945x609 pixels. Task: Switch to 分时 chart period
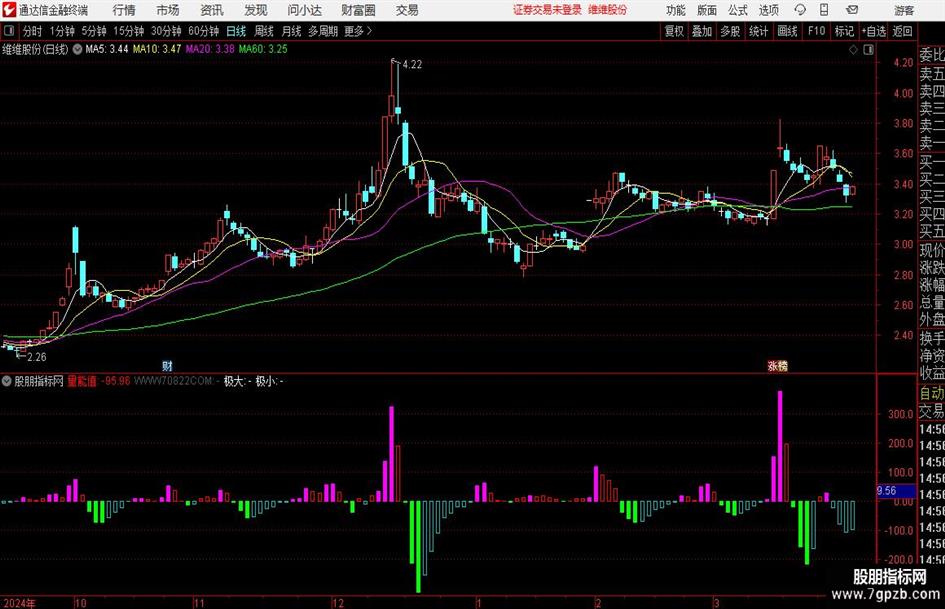(x=33, y=31)
